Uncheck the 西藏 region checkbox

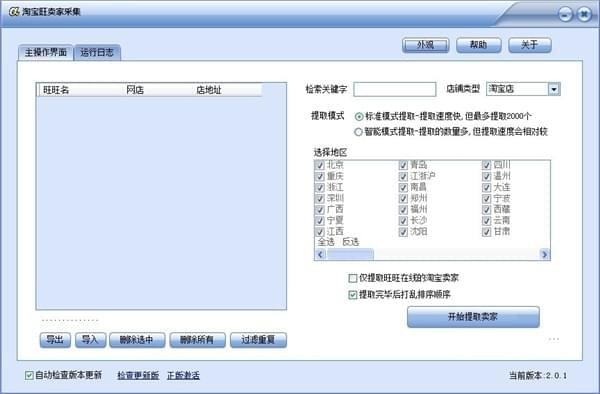[x=486, y=210]
